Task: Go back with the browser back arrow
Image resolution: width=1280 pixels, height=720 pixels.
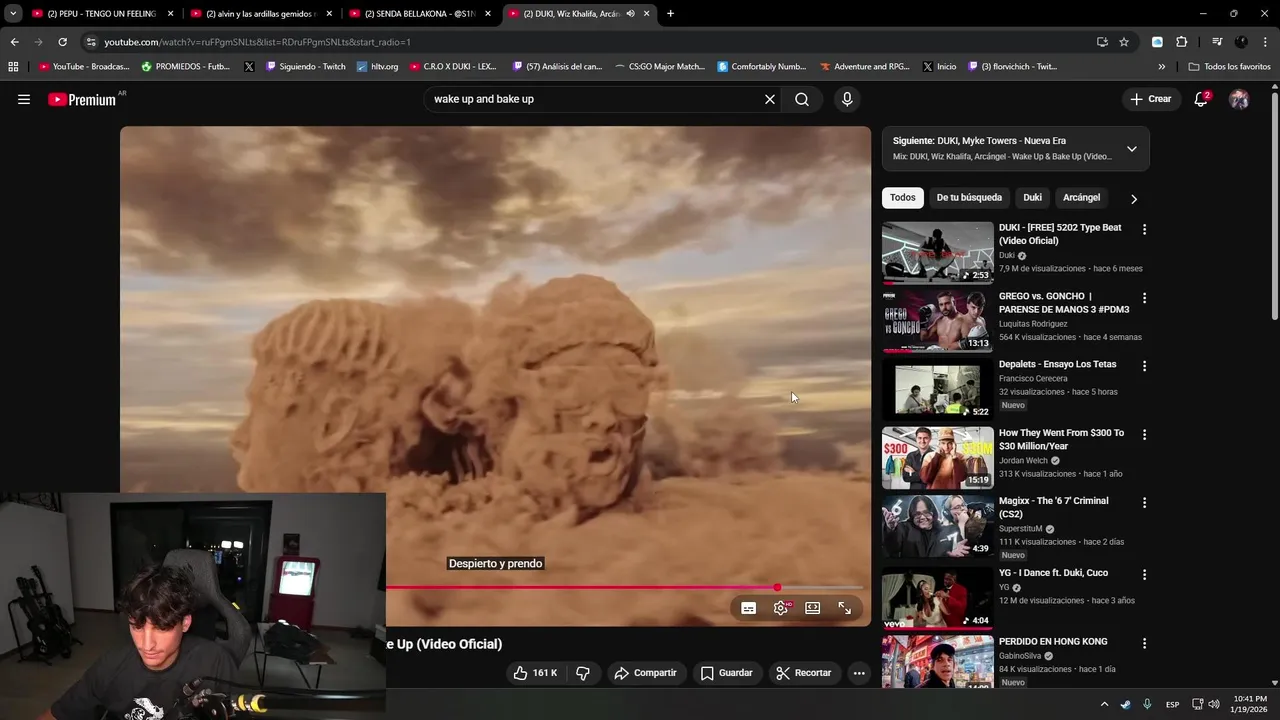Action: click(14, 42)
